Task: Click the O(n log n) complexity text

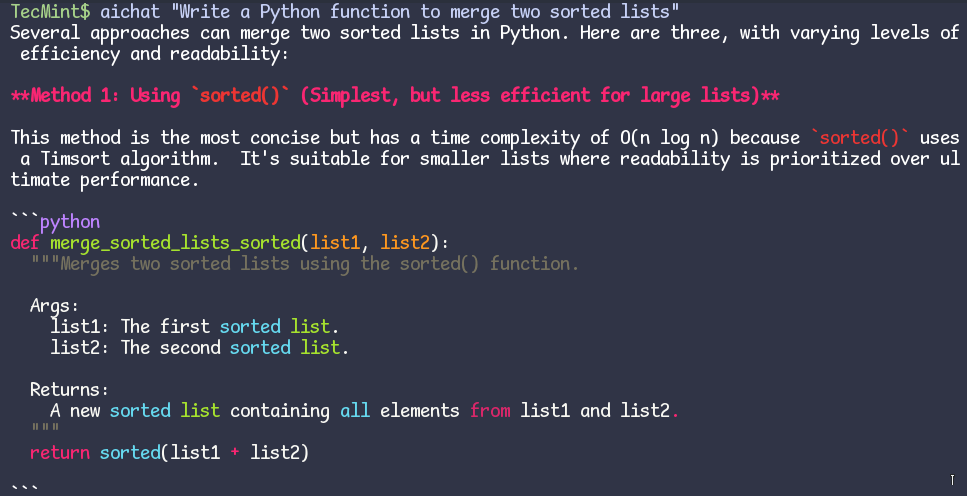Action: click(669, 138)
